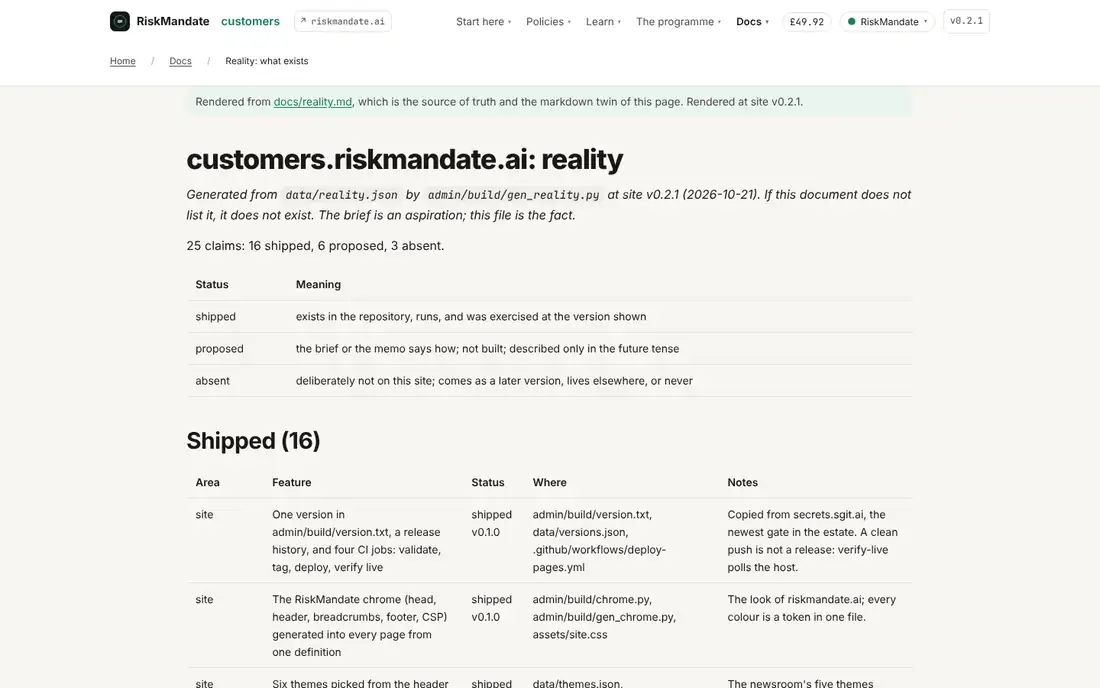Click the 'data/reality.json' code text
Viewport: 1100px width, 688px height.
click(342, 195)
